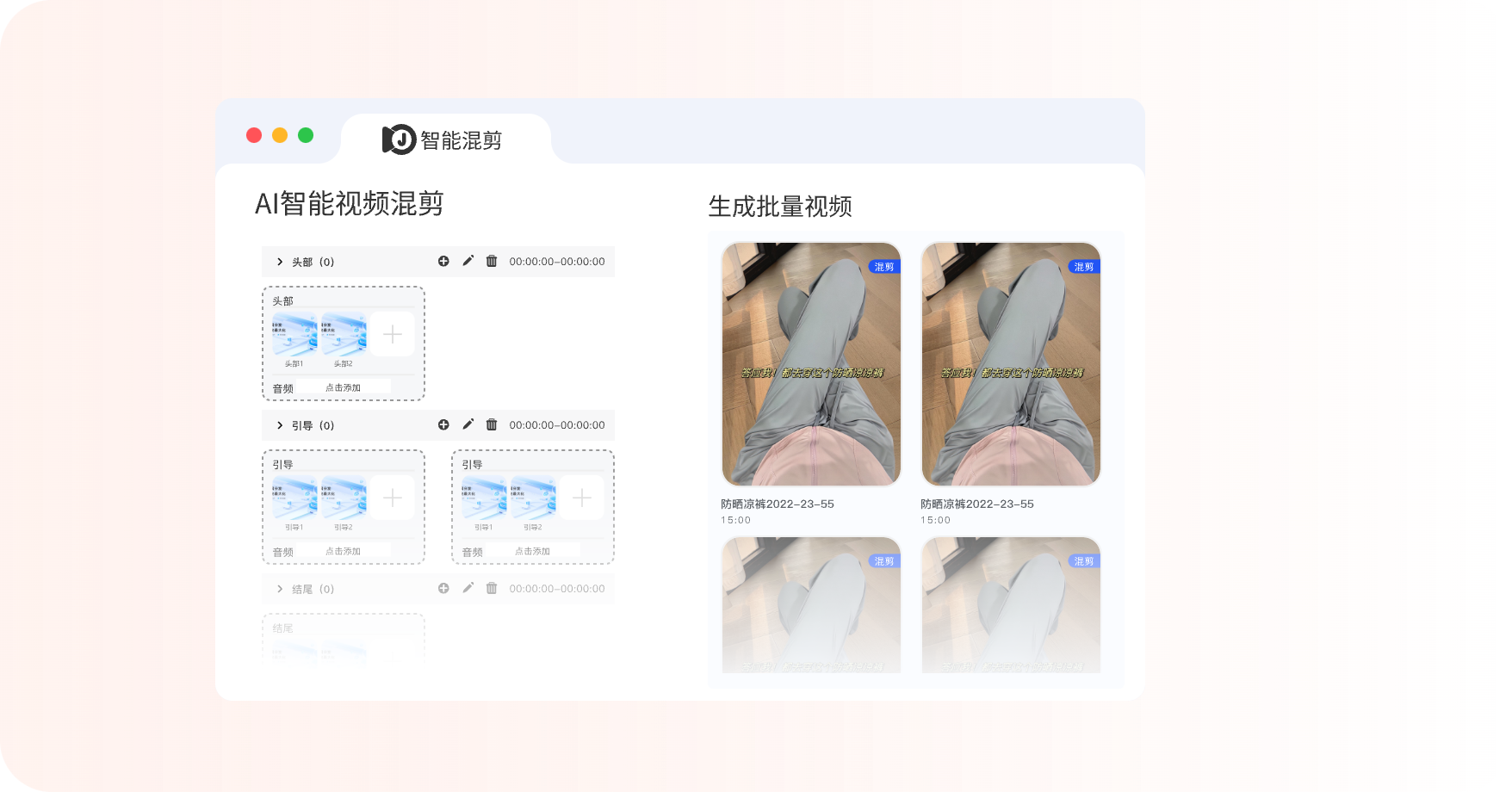Click the plus icon in 头部 row

pos(443,261)
